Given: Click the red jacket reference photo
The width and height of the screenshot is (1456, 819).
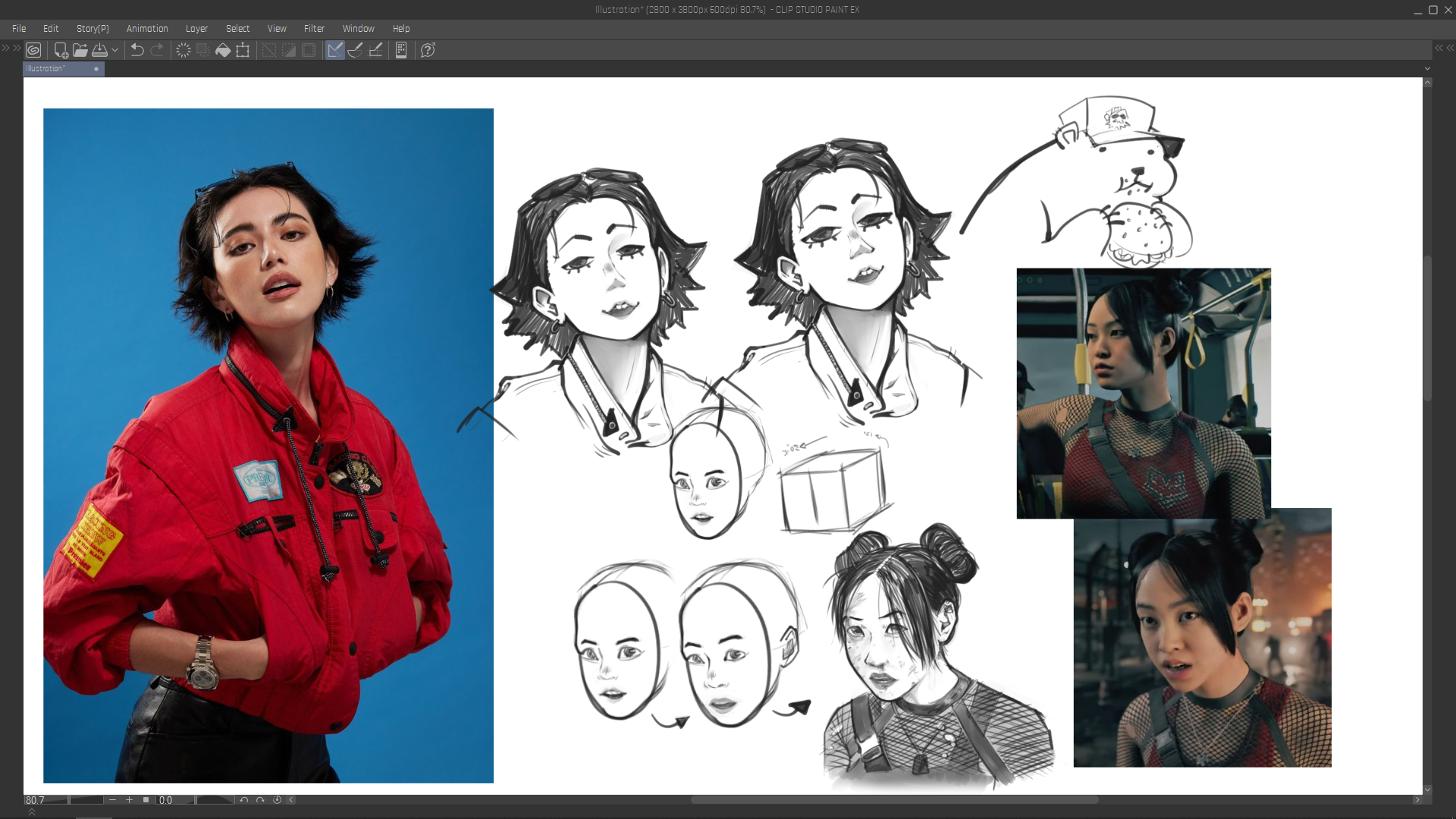Looking at the screenshot, I should click(268, 446).
